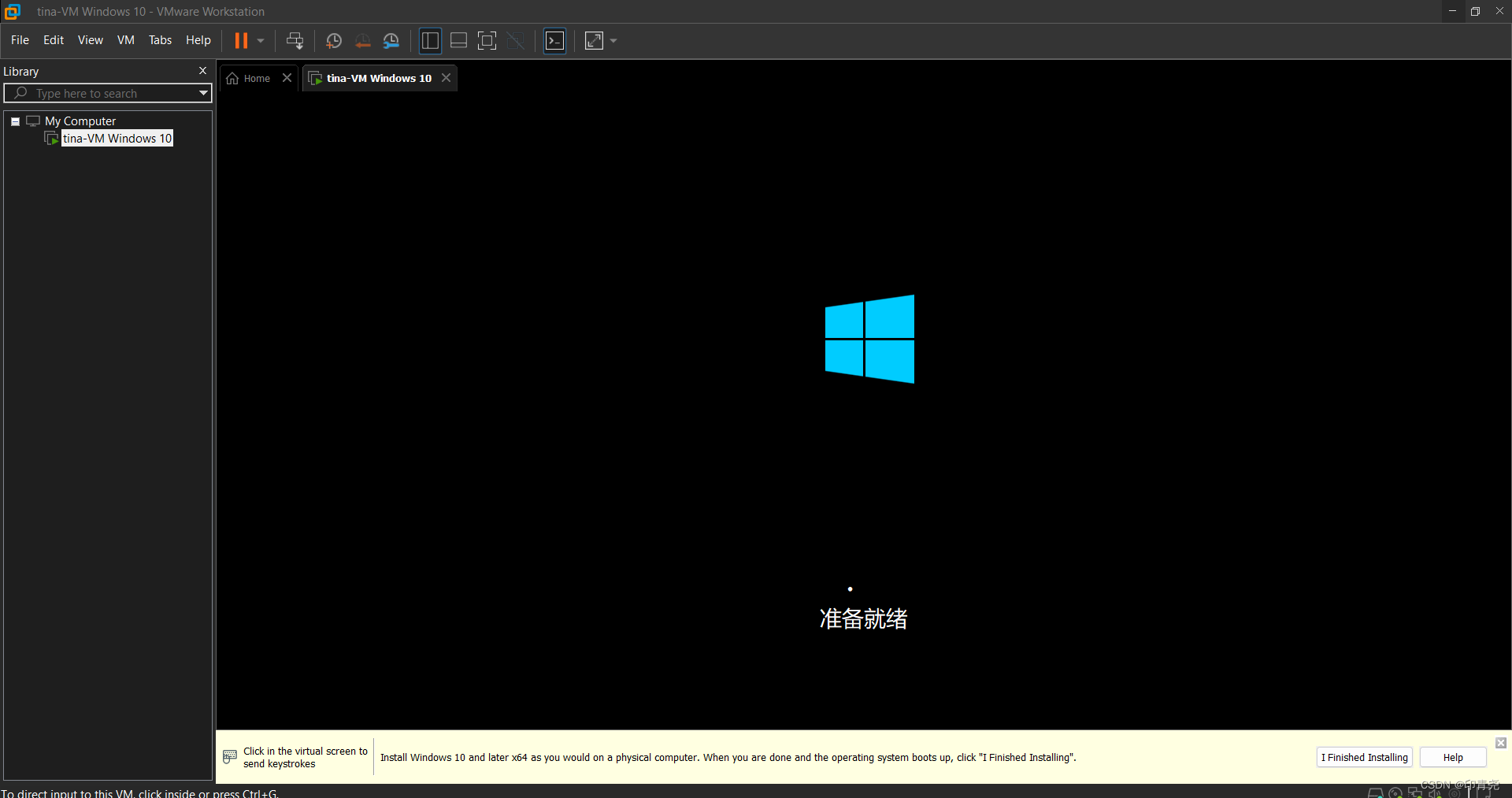
Task: Open the power options dropdown arrow
Action: pyautogui.click(x=261, y=40)
